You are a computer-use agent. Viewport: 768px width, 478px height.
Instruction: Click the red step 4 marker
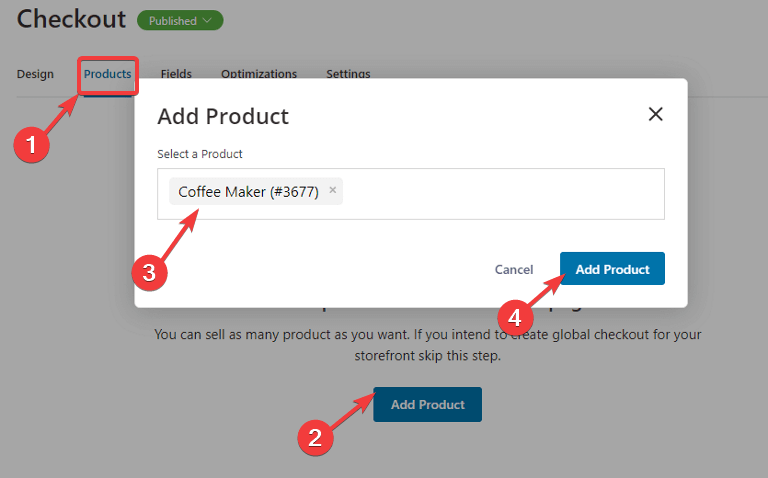[x=515, y=318]
